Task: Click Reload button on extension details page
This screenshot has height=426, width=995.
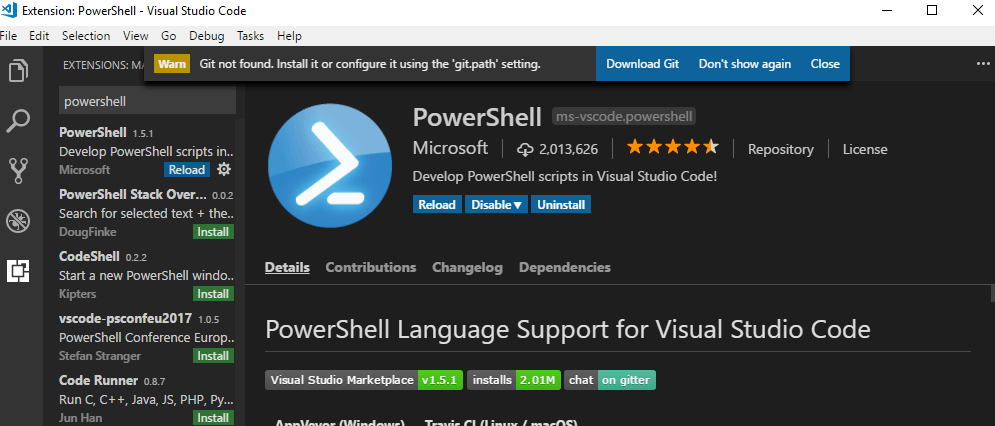Action: 437,204
